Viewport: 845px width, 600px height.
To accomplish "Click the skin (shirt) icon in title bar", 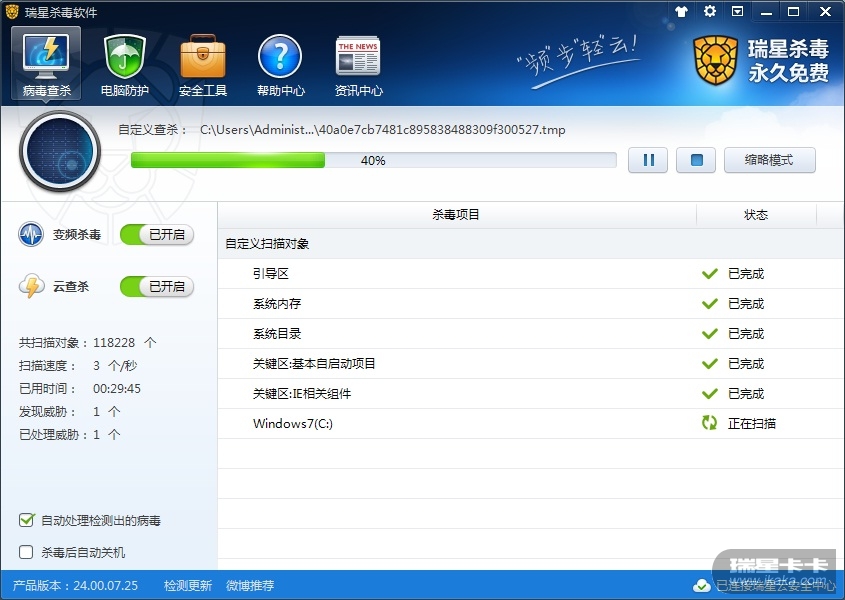I will [x=681, y=11].
